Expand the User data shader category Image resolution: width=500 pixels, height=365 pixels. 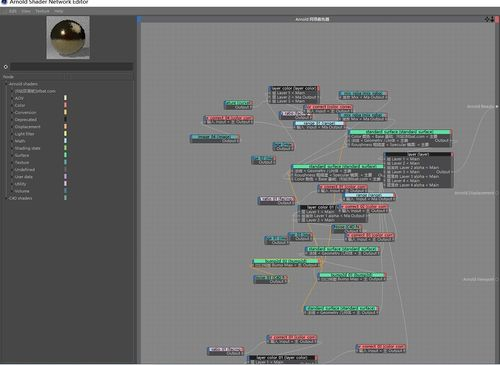click(12, 177)
